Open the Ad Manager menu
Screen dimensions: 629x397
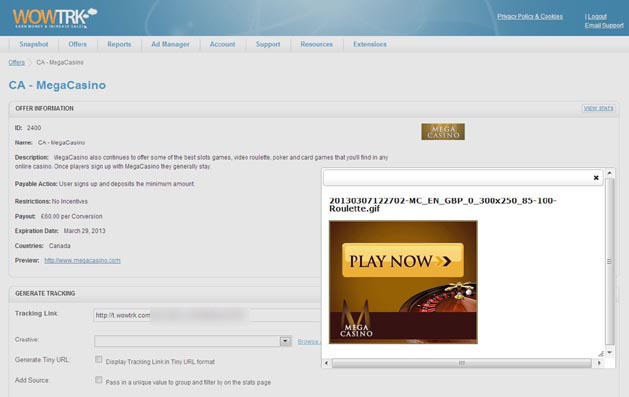170,44
